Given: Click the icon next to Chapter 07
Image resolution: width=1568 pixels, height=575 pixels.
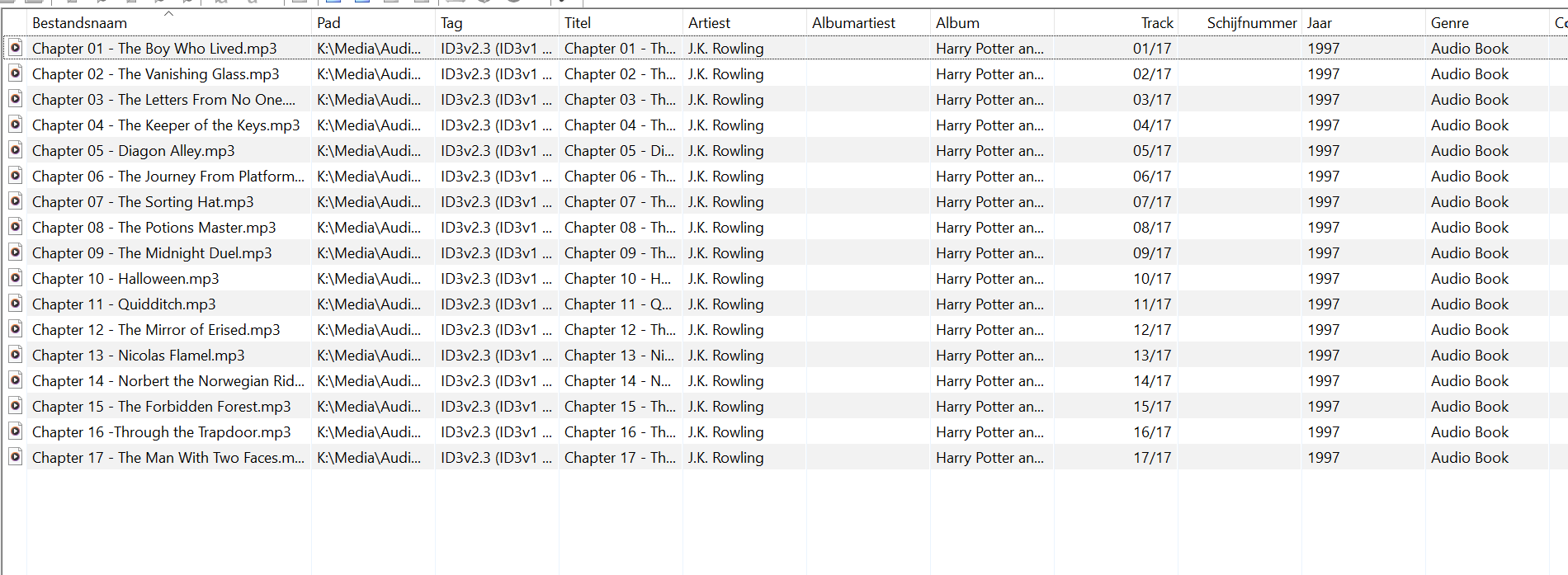Looking at the screenshot, I should (15, 201).
